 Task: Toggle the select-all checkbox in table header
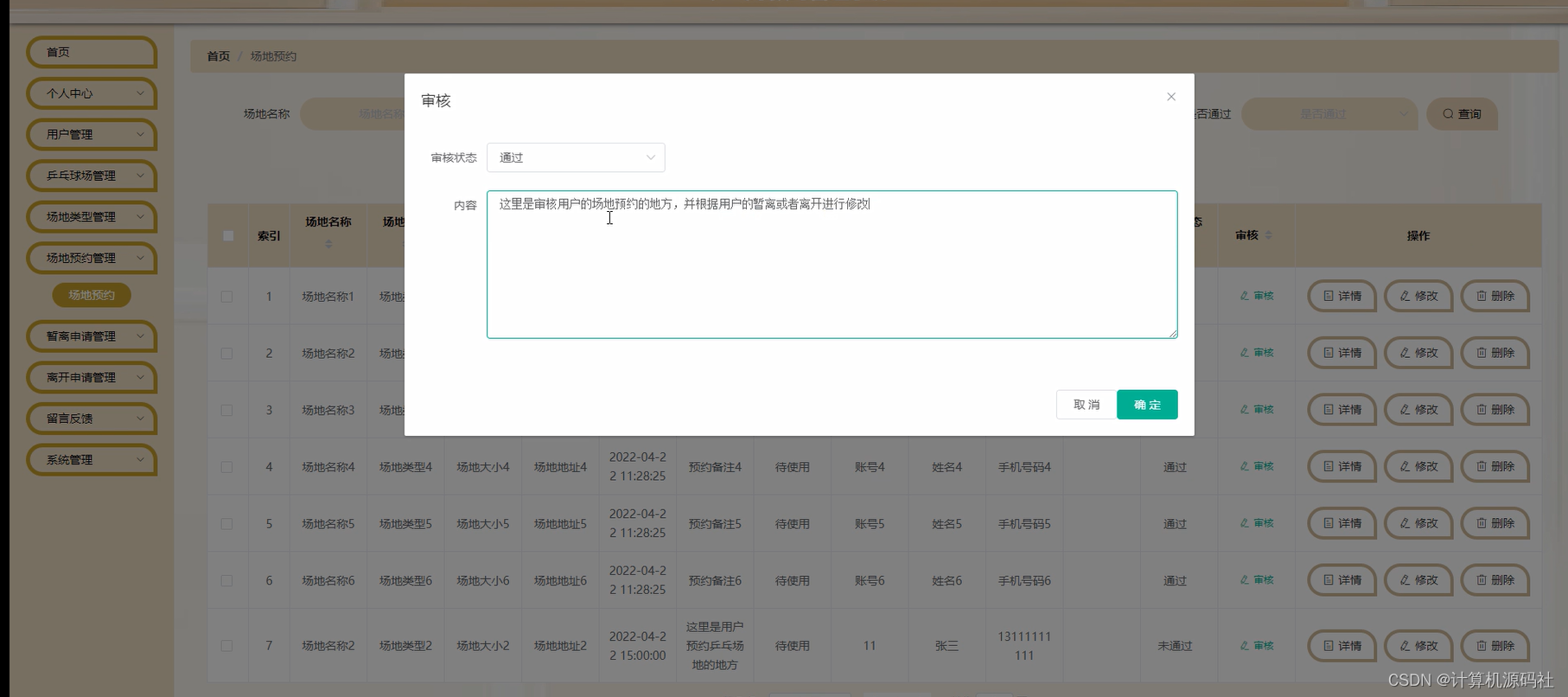(228, 235)
